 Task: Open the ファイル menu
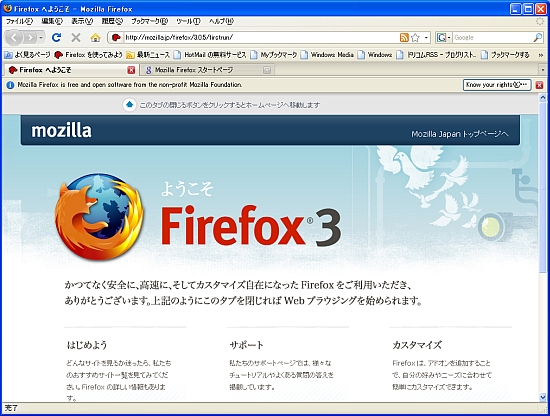click(x=19, y=21)
